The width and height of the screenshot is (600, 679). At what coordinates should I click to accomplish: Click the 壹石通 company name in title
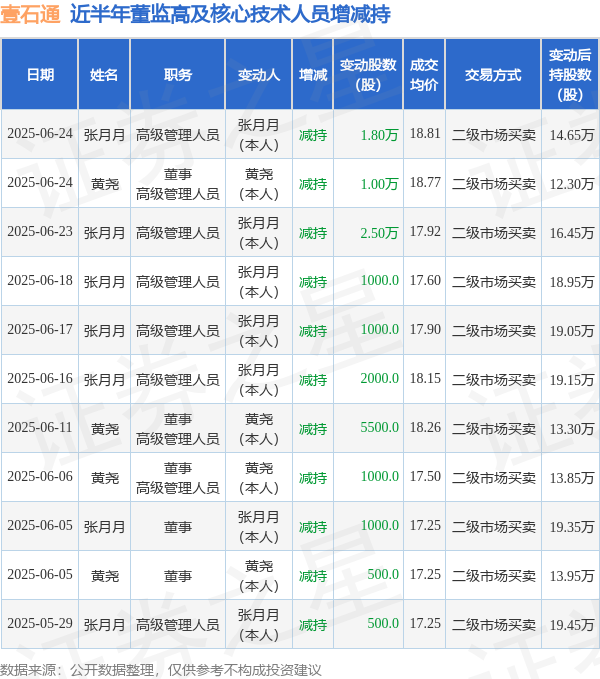click(30, 14)
